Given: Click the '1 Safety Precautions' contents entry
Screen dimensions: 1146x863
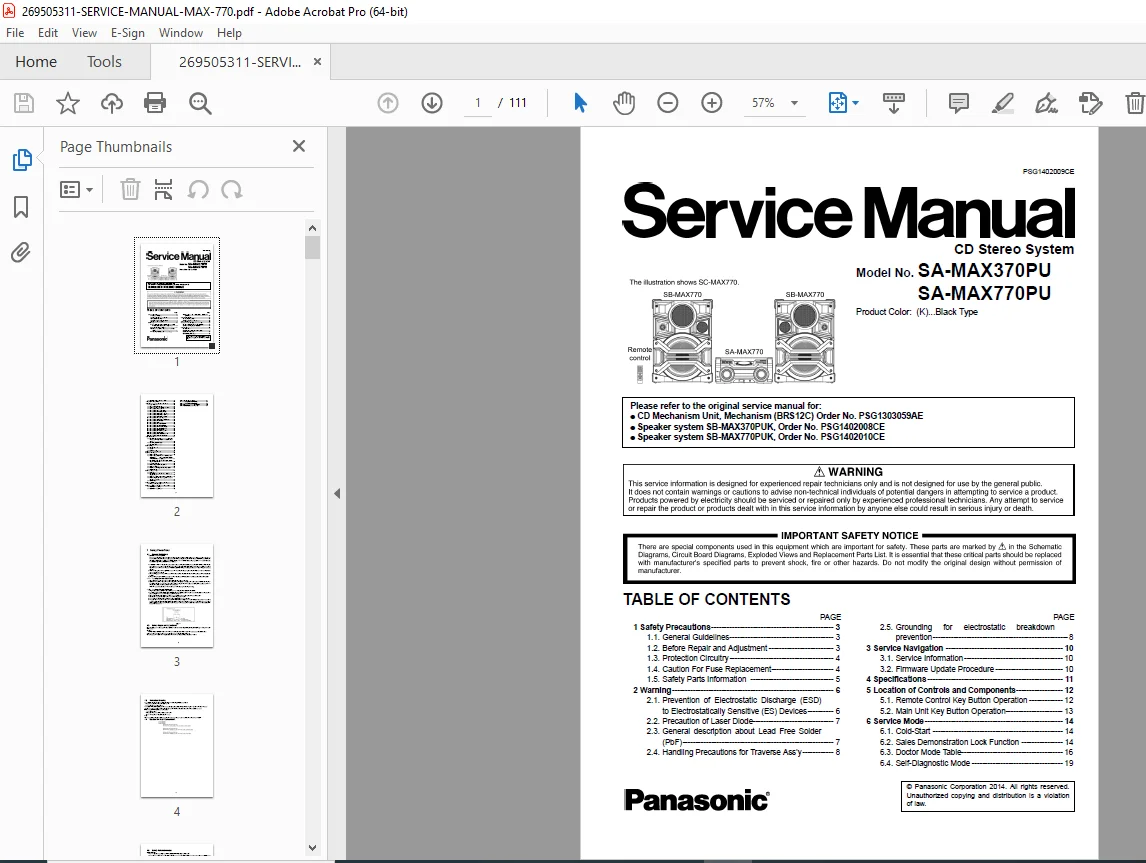Looking at the screenshot, I should [x=737, y=627].
